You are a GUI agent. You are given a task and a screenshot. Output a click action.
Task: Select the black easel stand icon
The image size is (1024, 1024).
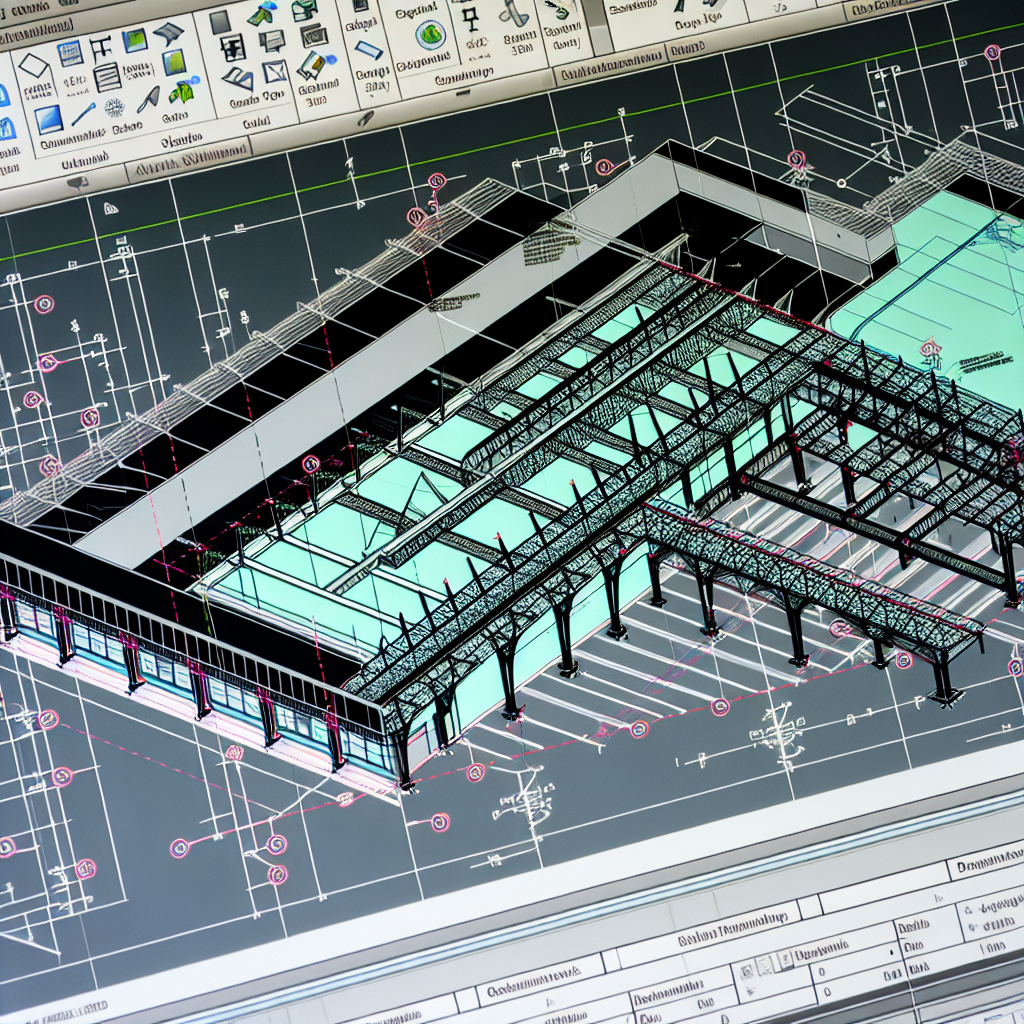click(470, 18)
